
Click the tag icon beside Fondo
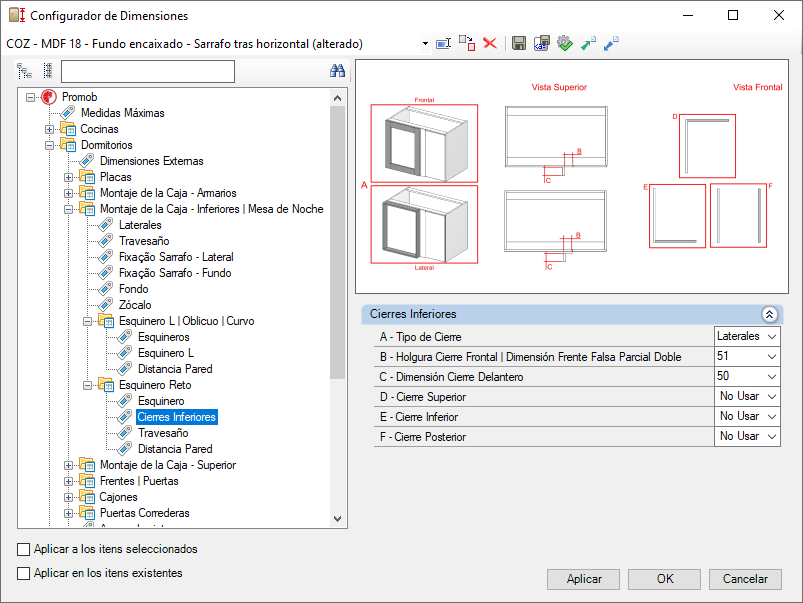[105, 289]
